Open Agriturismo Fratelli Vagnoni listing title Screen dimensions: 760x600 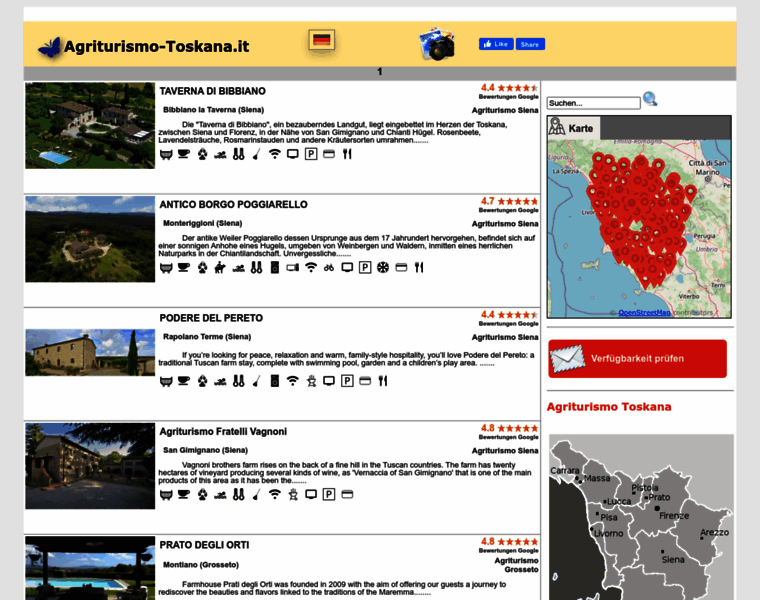click(x=223, y=431)
